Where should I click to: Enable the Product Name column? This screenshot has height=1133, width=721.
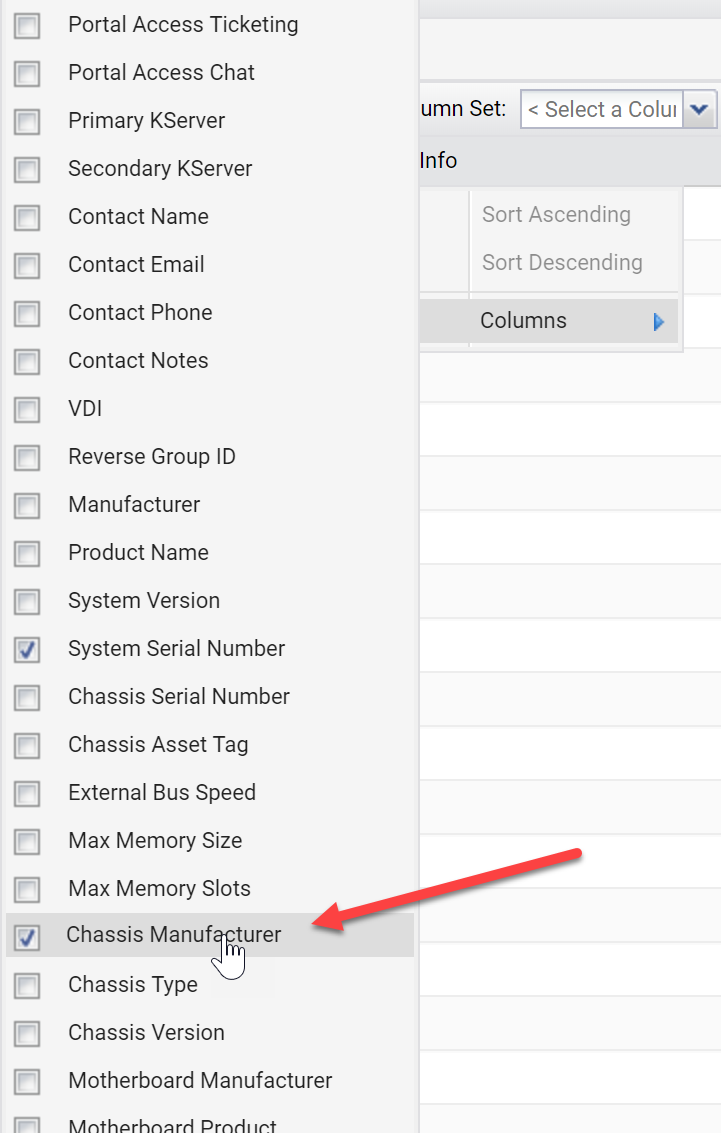[x=27, y=553]
